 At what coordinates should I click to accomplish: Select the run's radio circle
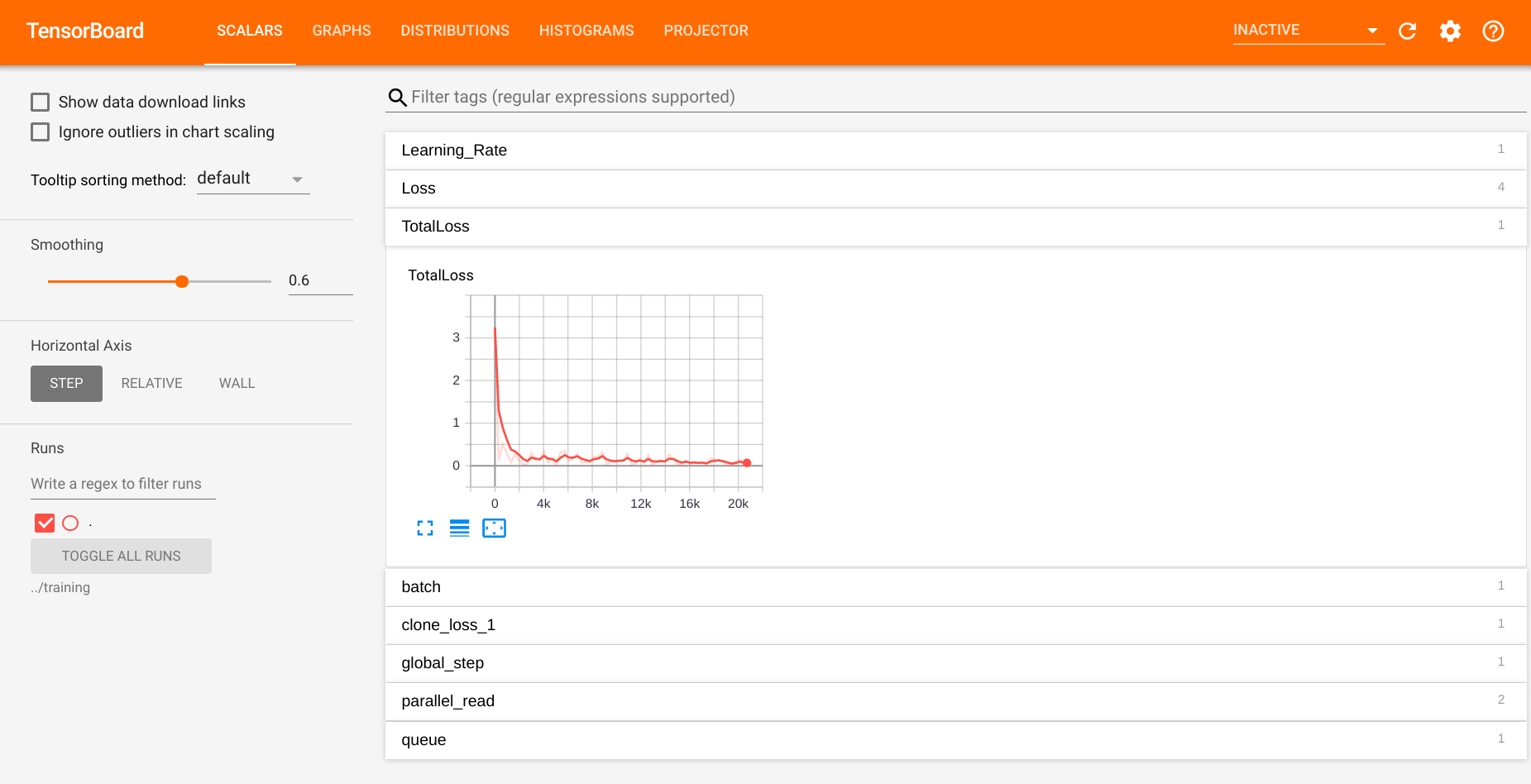point(70,523)
